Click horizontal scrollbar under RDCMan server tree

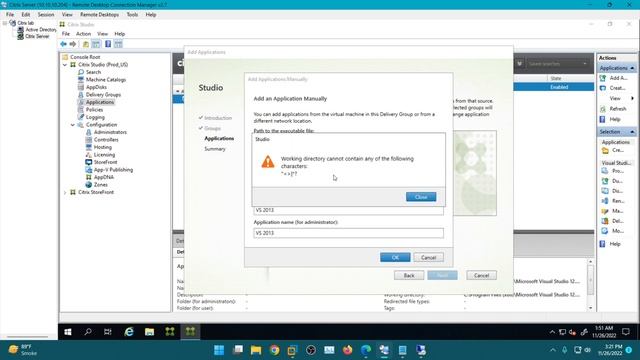(x=28, y=337)
